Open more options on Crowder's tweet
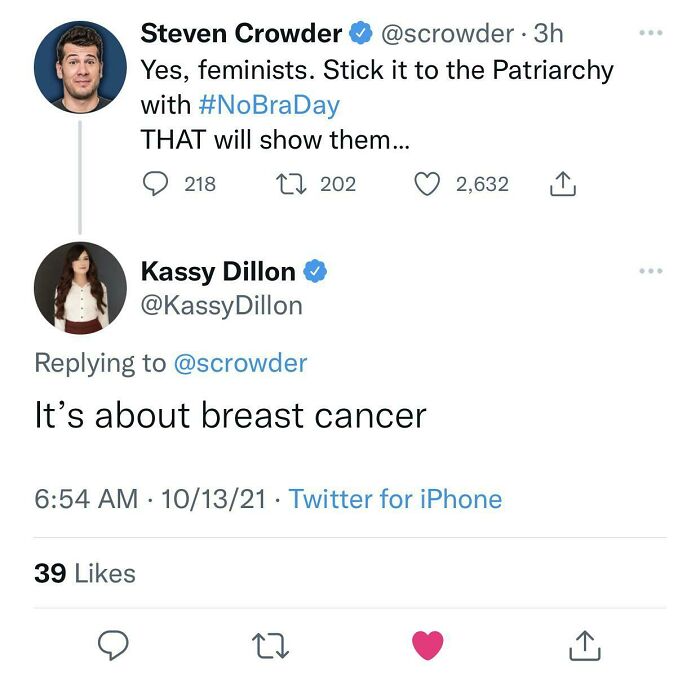Viewport: 700px width, 681px height. click(650, 33)
